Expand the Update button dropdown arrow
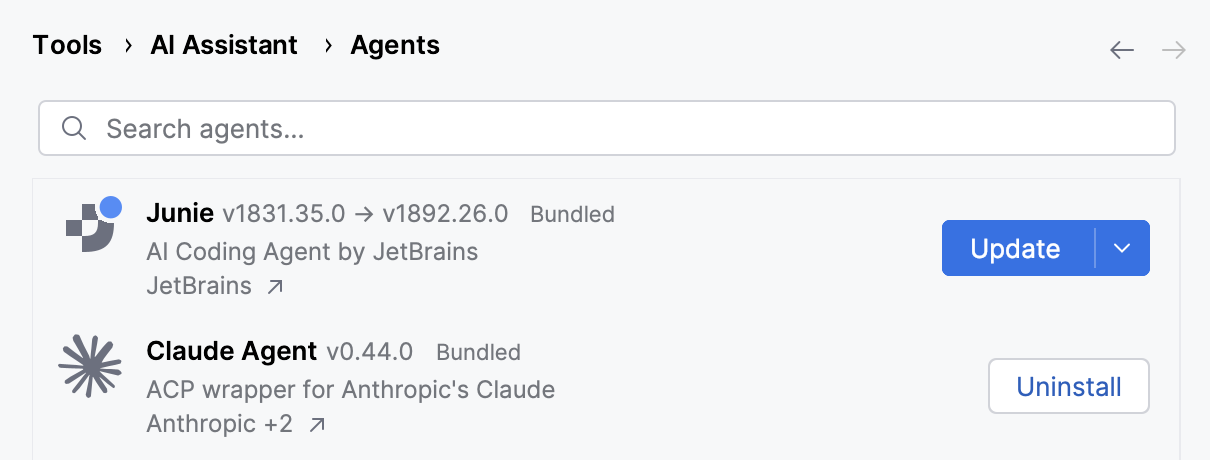The image size is (1210, 460). [x=1122, y=248]
